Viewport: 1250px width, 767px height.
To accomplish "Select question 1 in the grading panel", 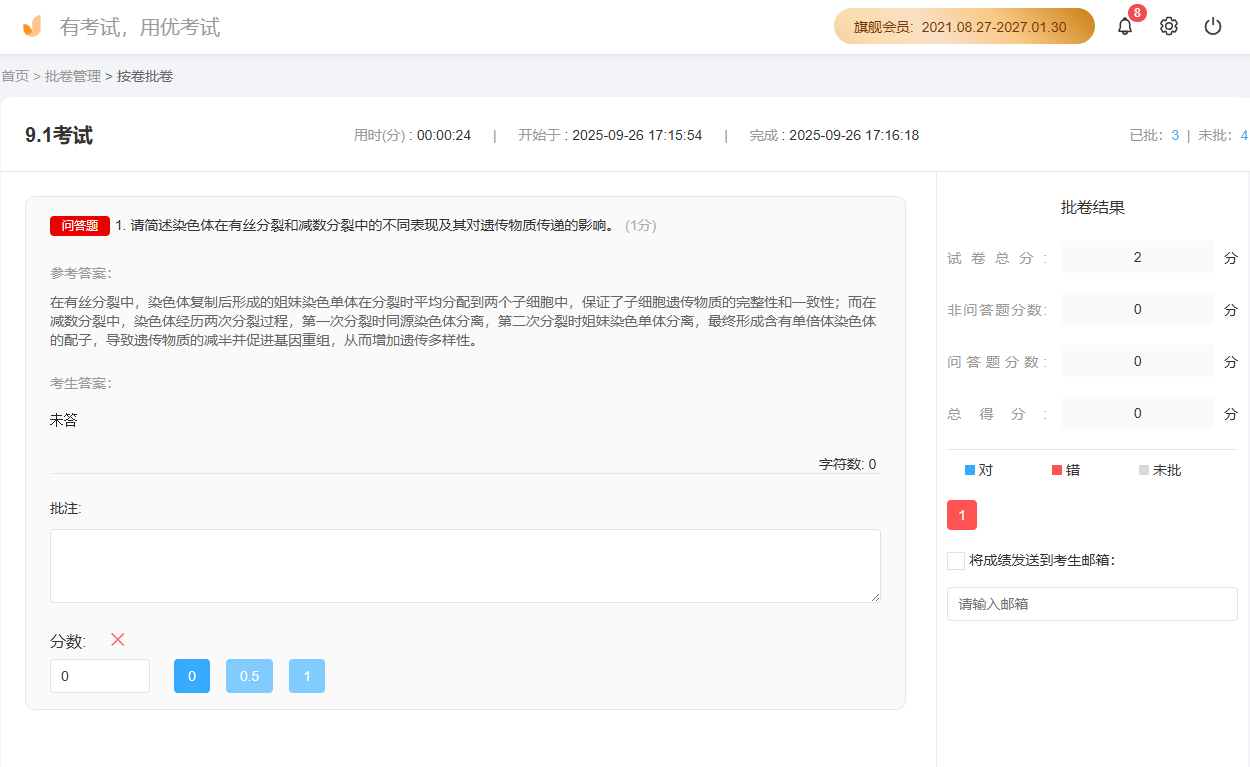I will (x=961, y=514).
